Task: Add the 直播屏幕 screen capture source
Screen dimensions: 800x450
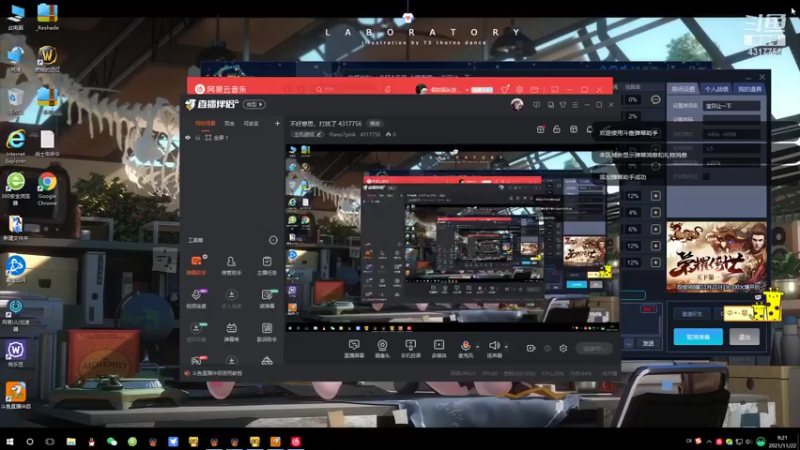Action: pyautogui.click(x=354, y=349)
